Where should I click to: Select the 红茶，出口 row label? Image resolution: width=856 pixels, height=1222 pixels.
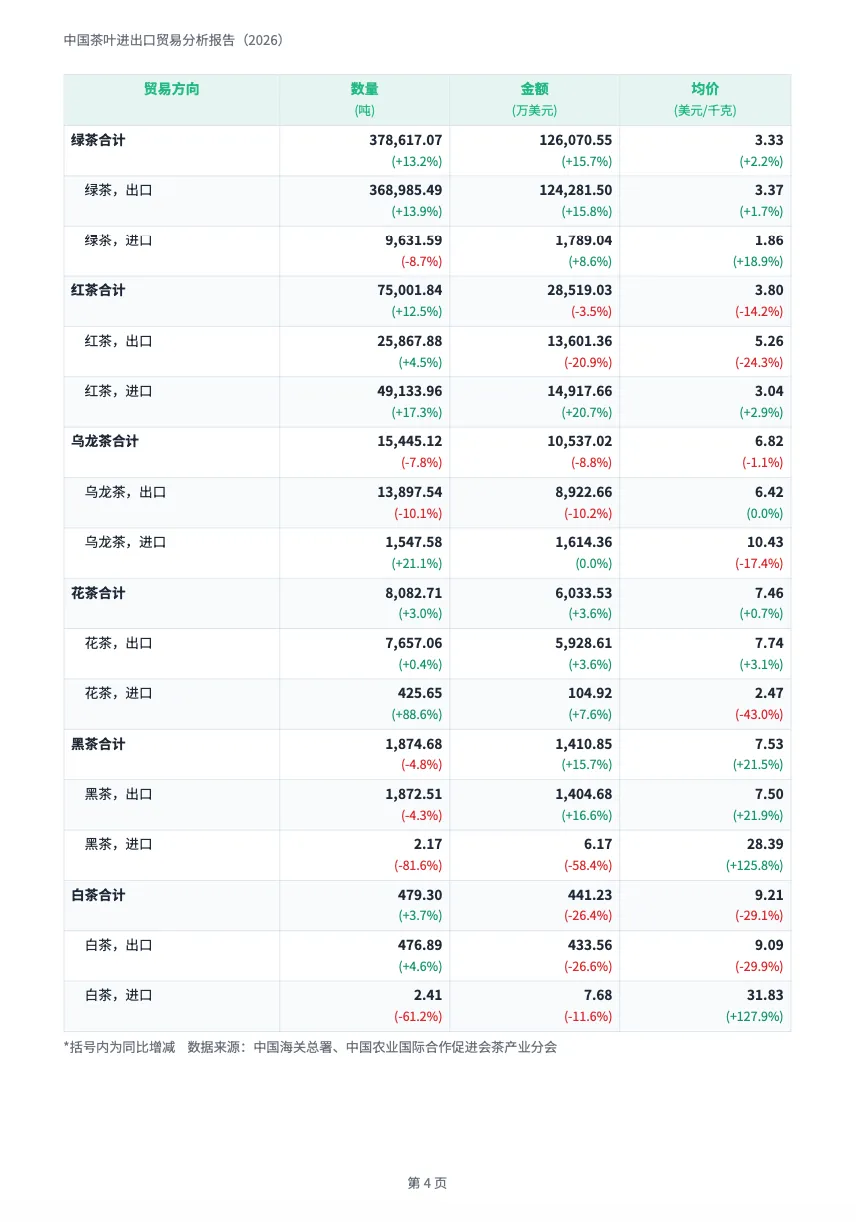click(x=118, y=341)
